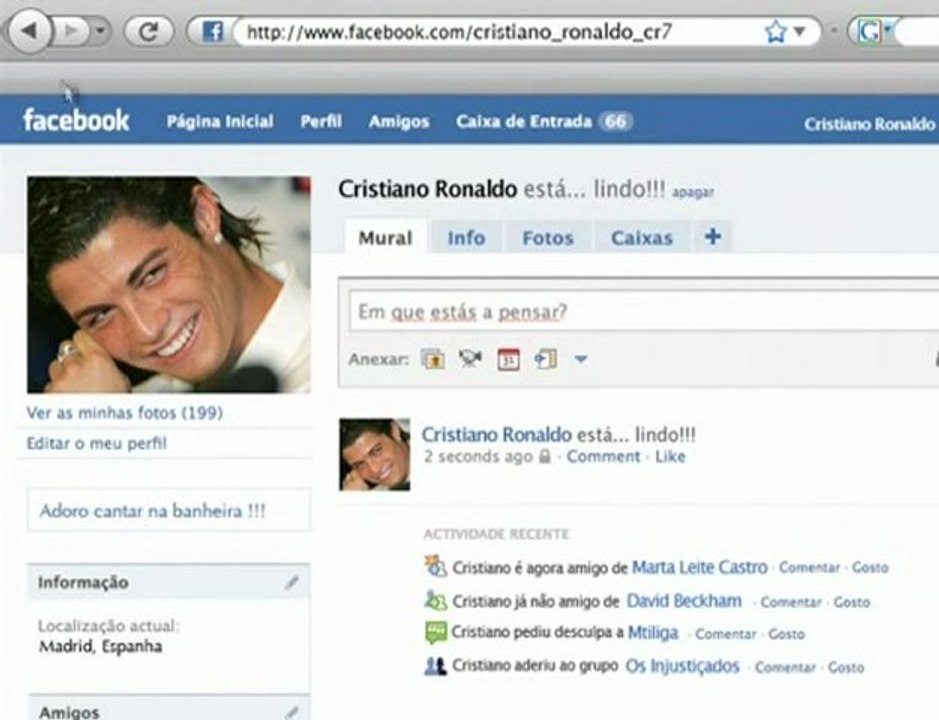Click the ACTIVIDADE RECENTE heading
939x720 pixels.
(496, 534)
